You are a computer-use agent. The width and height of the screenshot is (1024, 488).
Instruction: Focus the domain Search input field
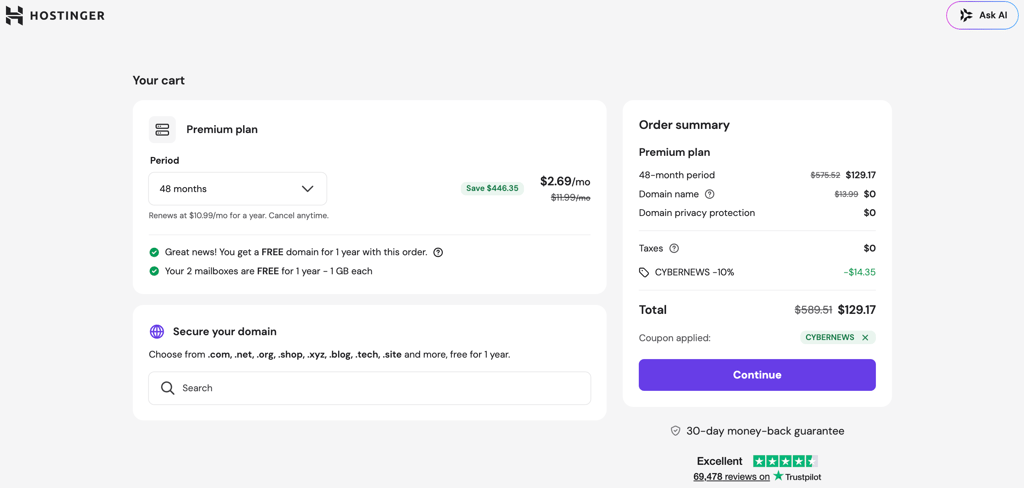[370, 388]
